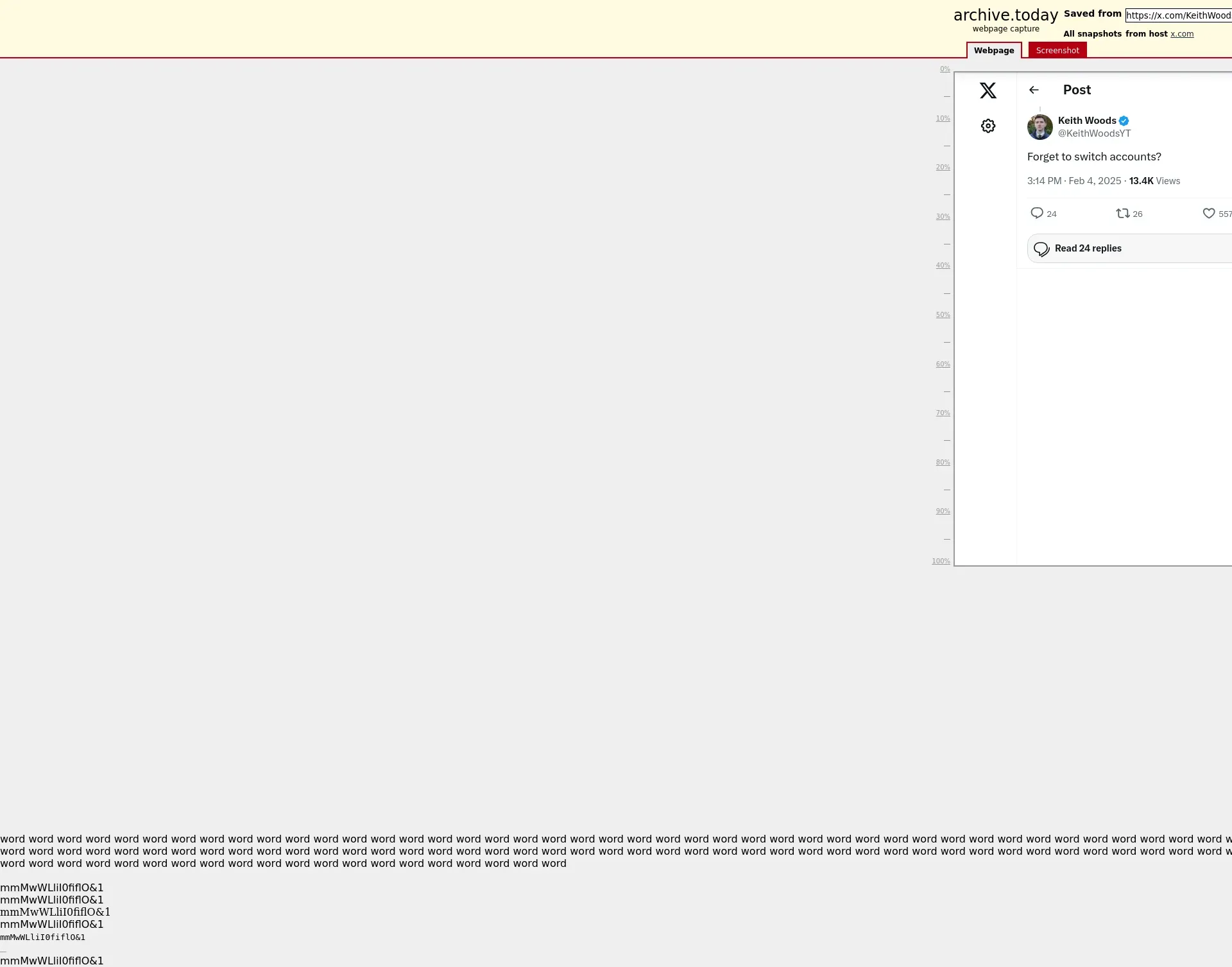The image size is (1232, 967).
Task: Select the Webpage tab
Action: (993, 50)
